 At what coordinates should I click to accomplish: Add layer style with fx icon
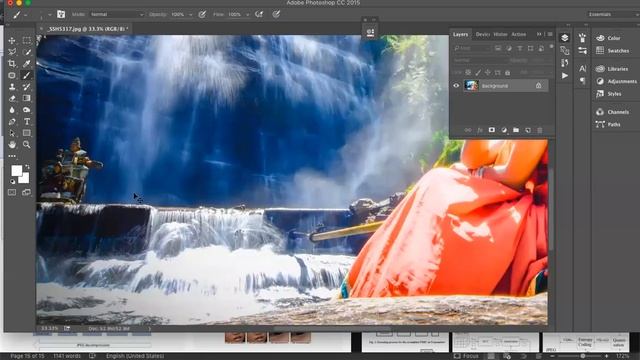coord(480,130)
